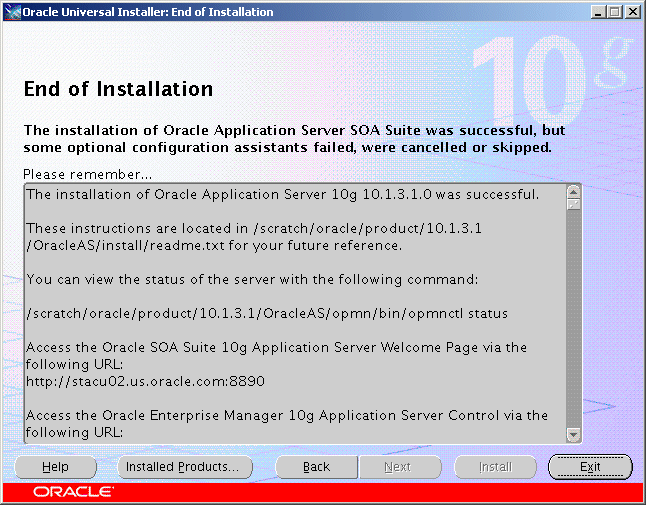Click the Exit button
The height and width of the screenshot is (505, 646).
tap(590, 467)
